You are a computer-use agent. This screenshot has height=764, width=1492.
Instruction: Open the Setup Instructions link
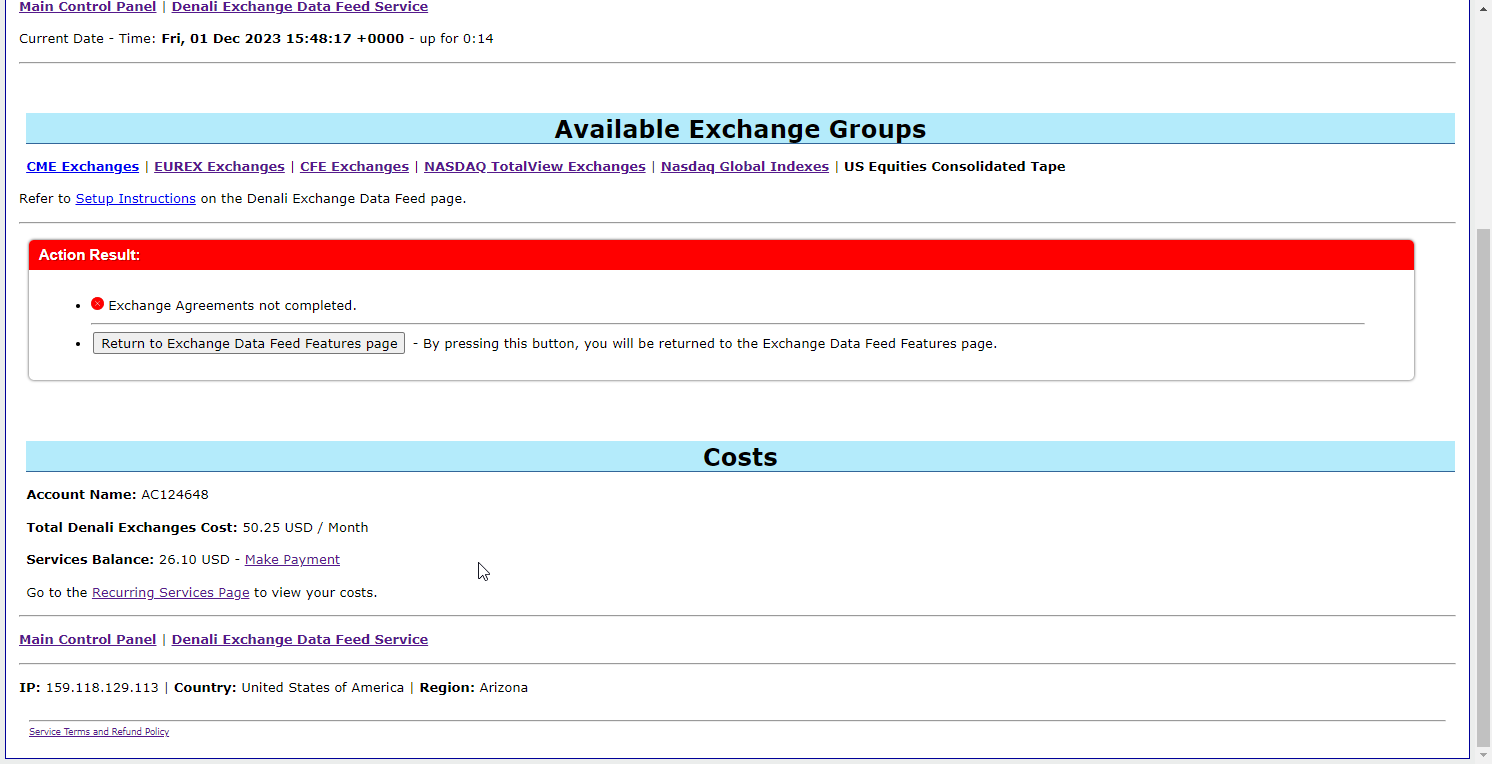pos(136,199)
